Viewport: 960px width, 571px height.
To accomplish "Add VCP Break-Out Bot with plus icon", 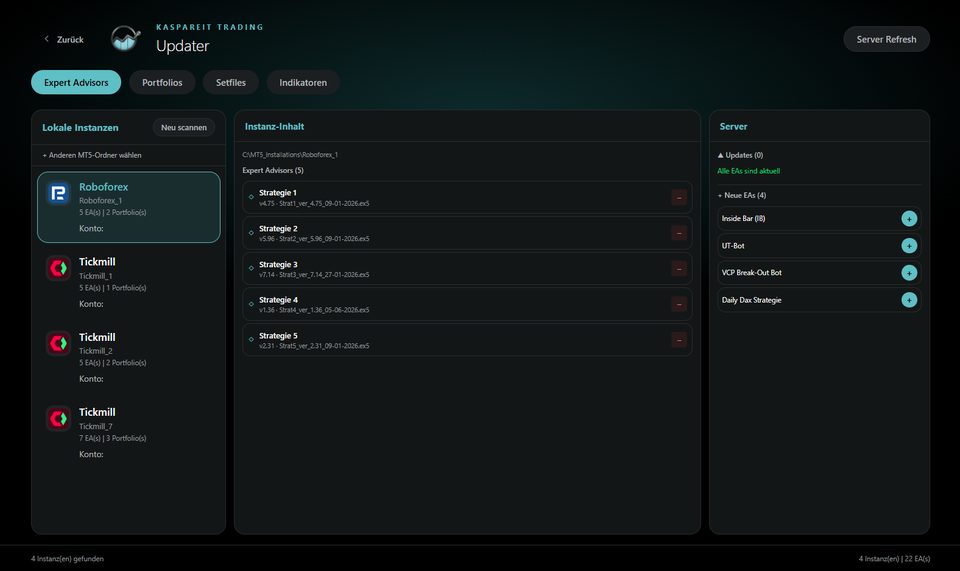I will point(909,273).
